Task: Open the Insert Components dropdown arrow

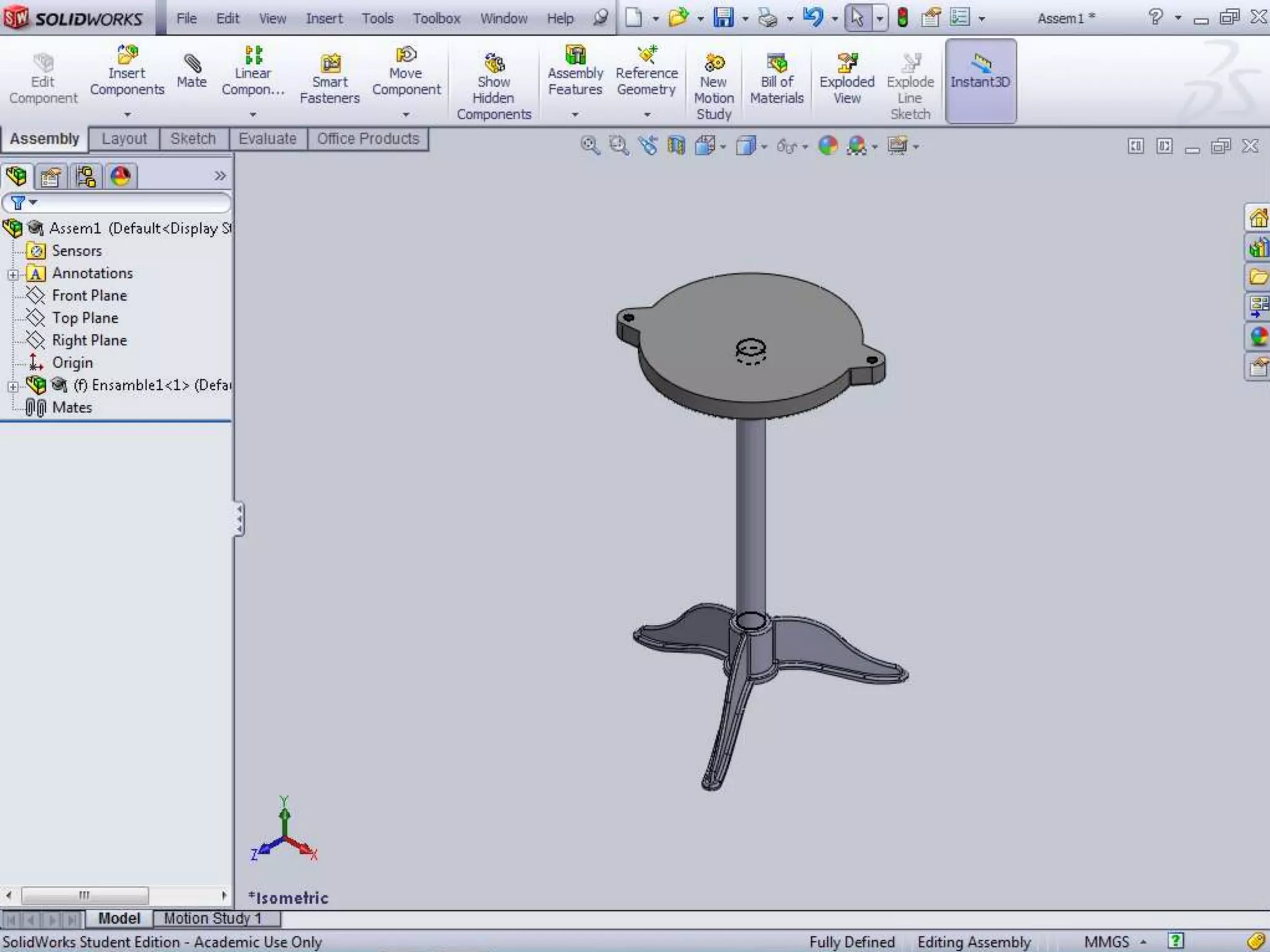Action: click(127, 115)
